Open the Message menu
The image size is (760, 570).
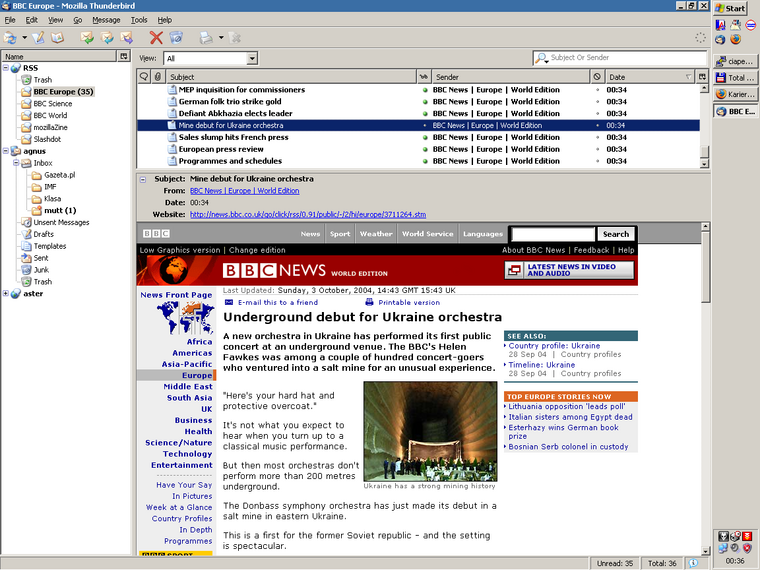pyautogui.click(x=106, y=20)
